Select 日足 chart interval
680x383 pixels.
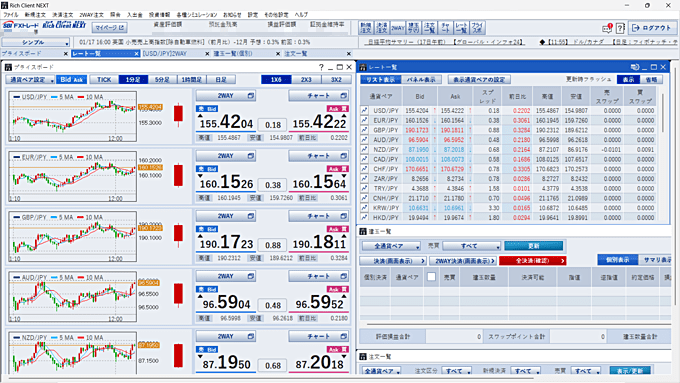pyautogui.click(x=221, y=80)
